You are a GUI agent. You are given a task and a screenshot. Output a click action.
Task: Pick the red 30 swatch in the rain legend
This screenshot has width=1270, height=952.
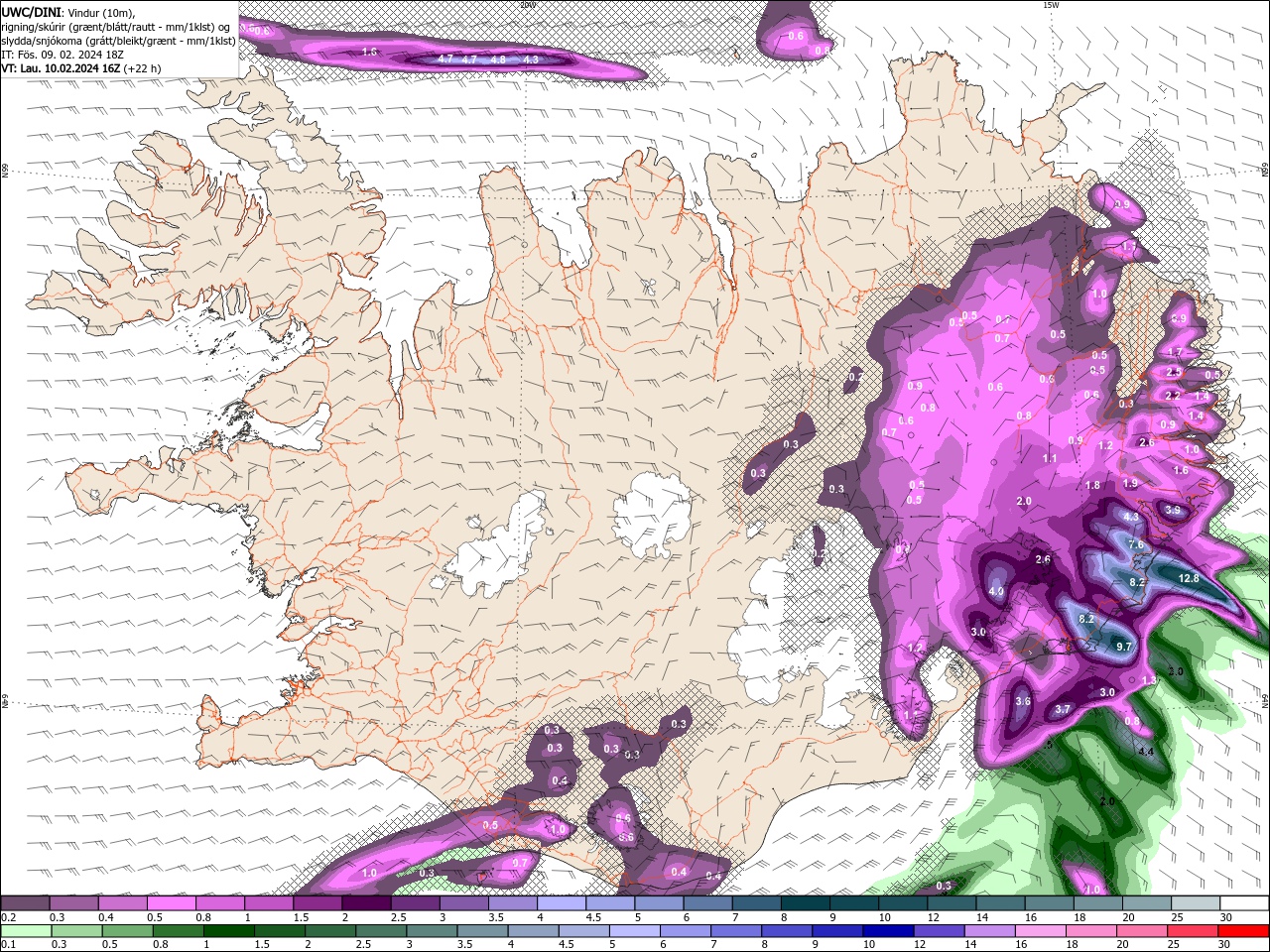coord(1243,930)
